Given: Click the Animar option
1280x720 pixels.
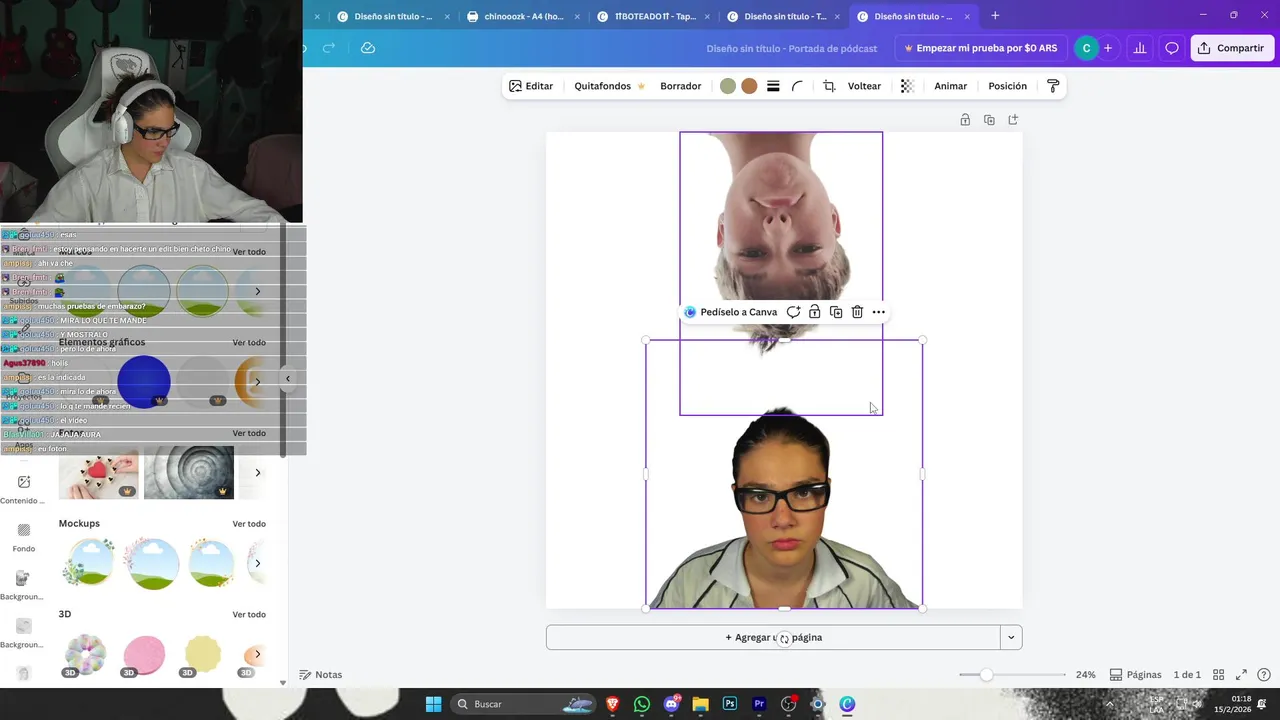Looking at the screenshot, I should pyautogui.click(x=950, y=86).
